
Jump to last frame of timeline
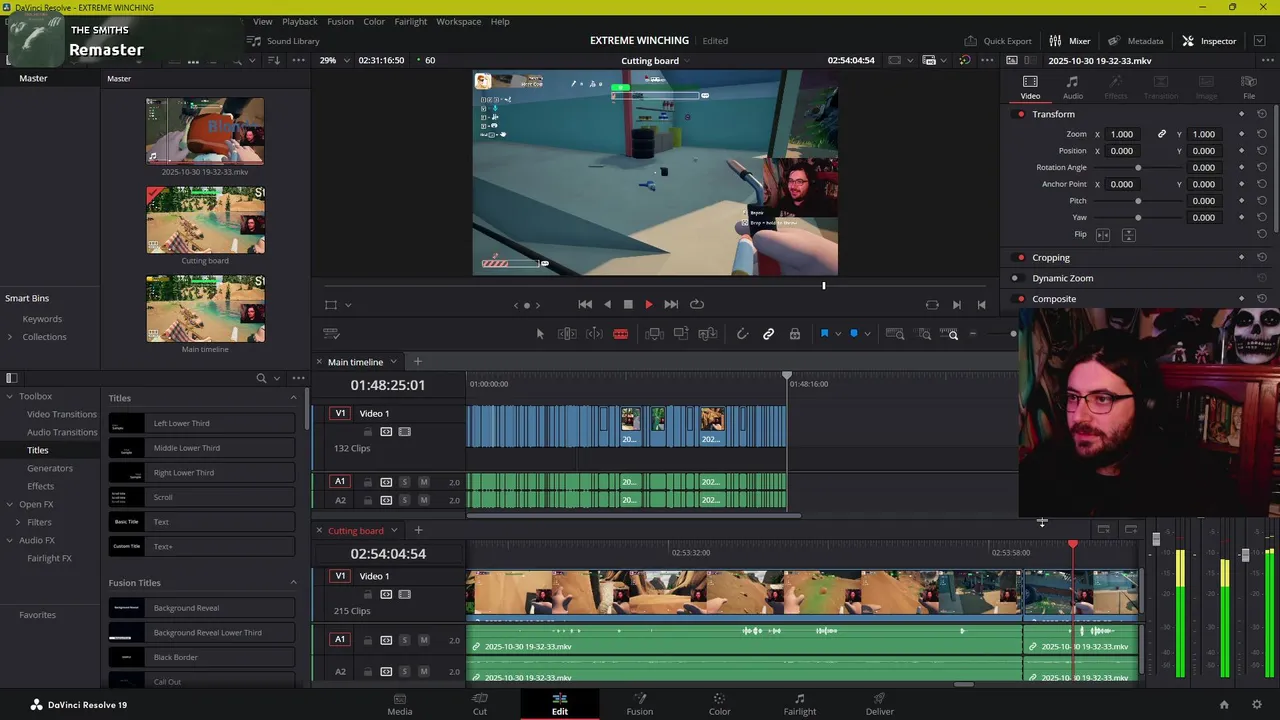pyautogui.click(x=671, y=304)
